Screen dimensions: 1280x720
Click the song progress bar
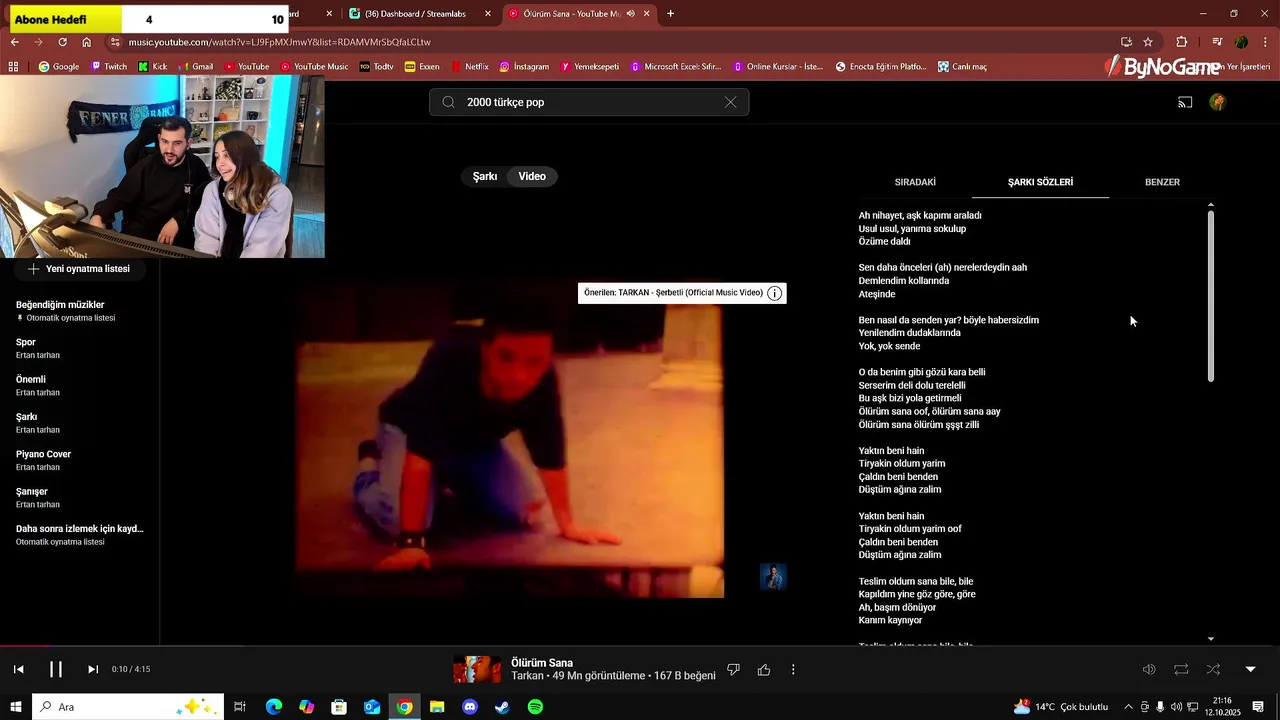[x=640, y=646]
